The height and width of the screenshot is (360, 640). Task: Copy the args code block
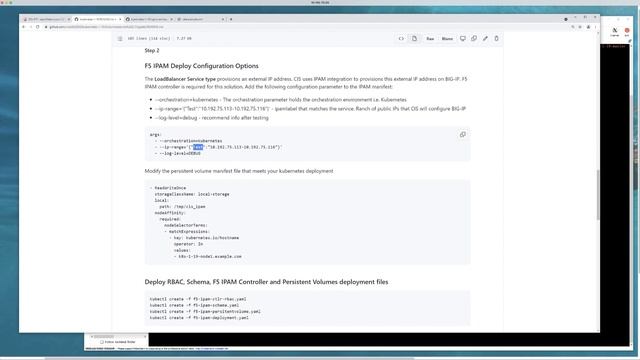click(x=462, y=134)
